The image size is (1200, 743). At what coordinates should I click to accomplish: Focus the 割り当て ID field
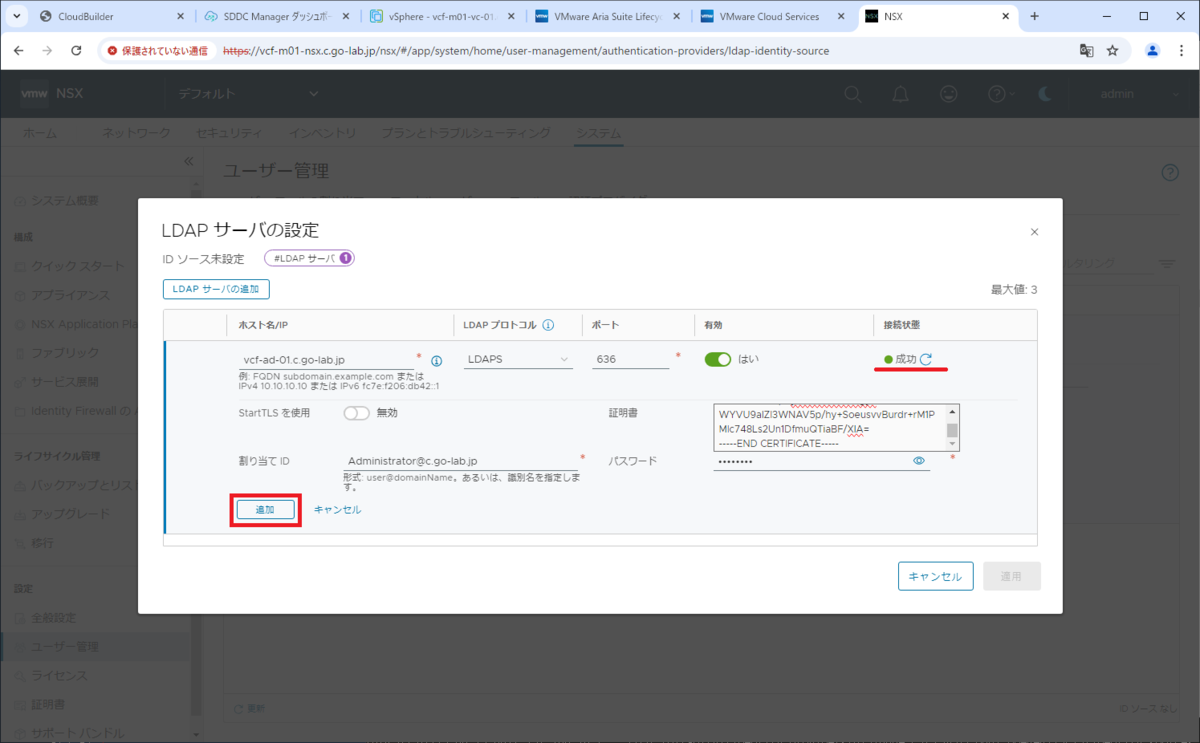point(460,461)
